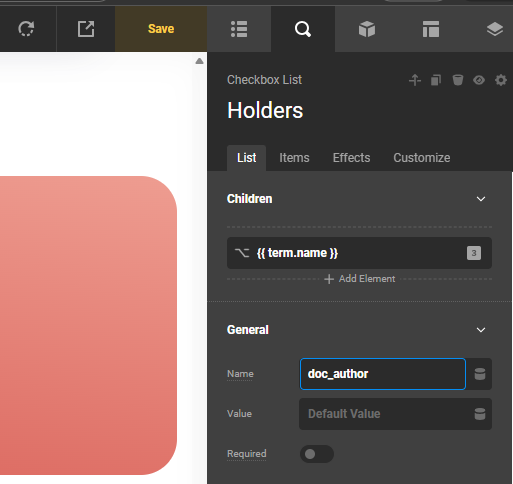Open dynamic data for the Name field
The height and width of the screenshot is (484, 513).
pos(480,374)
